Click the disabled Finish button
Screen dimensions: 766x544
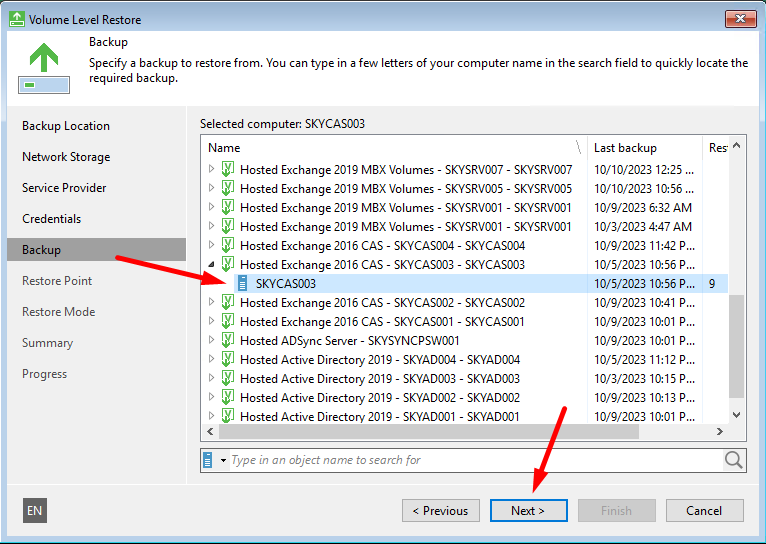pos(617,511)
